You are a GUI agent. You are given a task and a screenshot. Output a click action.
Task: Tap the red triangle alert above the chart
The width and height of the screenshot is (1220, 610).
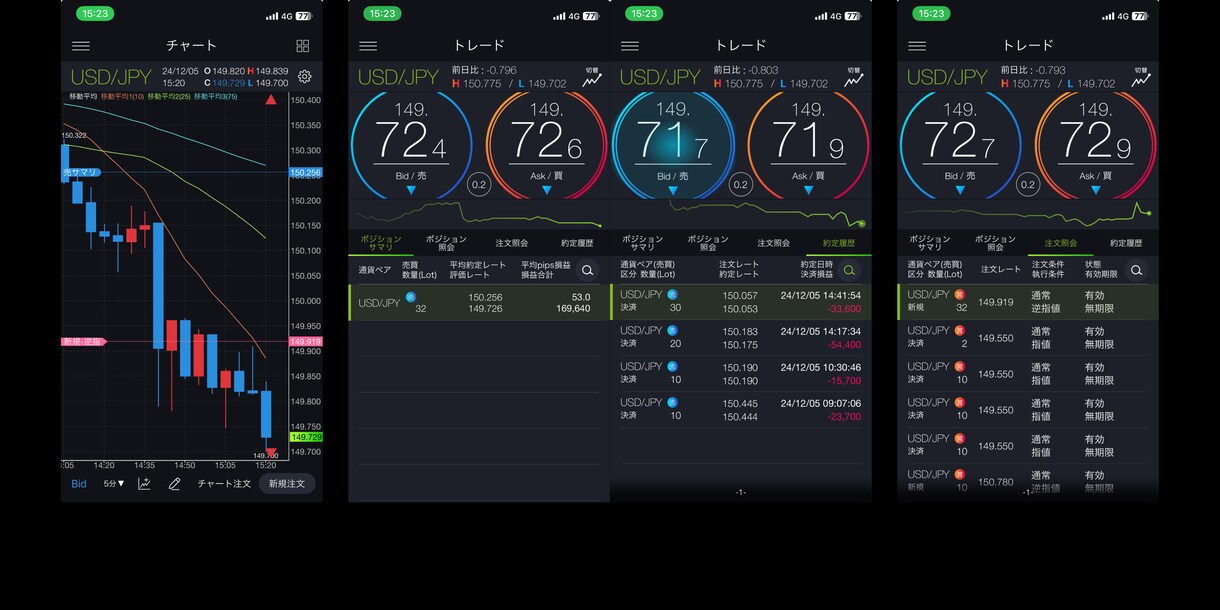(x=271, y=100)
